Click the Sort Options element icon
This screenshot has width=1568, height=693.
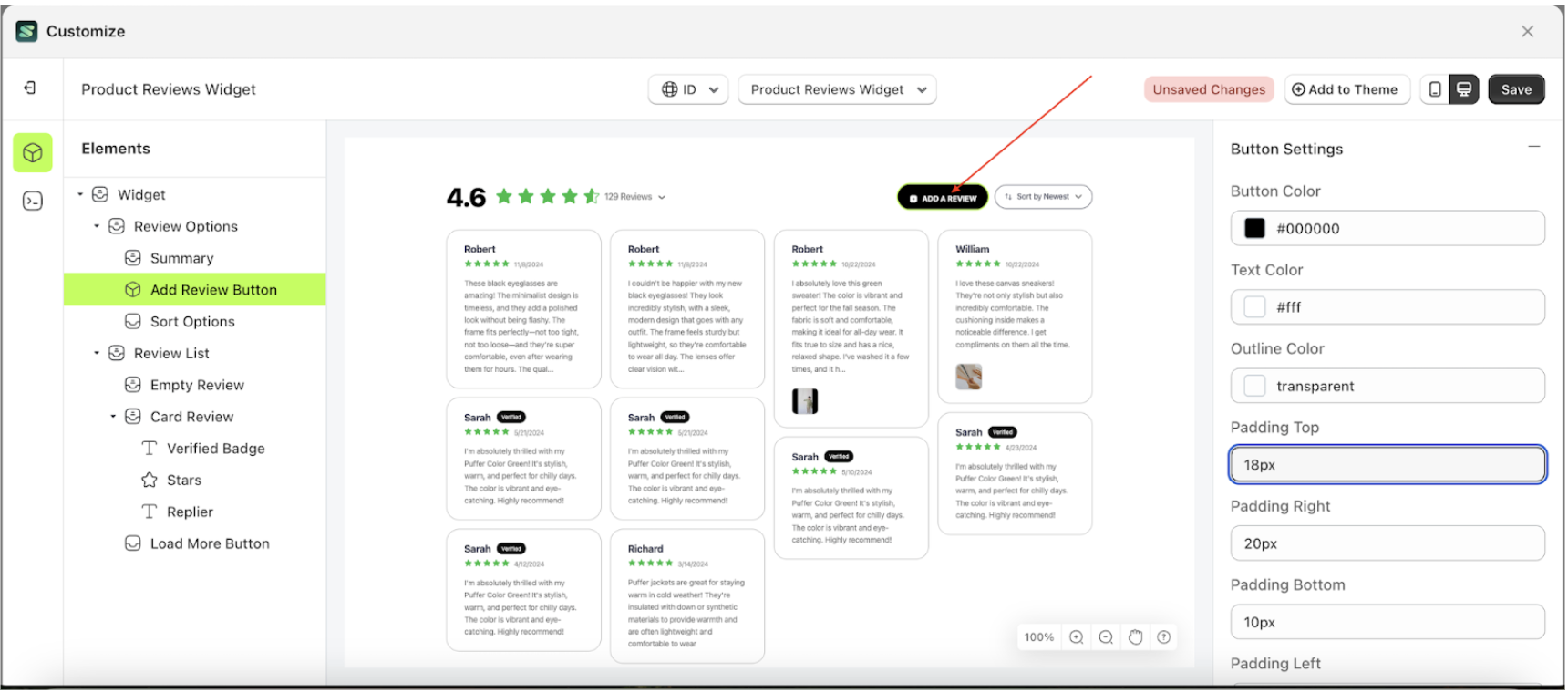click(x=133, y=321)
